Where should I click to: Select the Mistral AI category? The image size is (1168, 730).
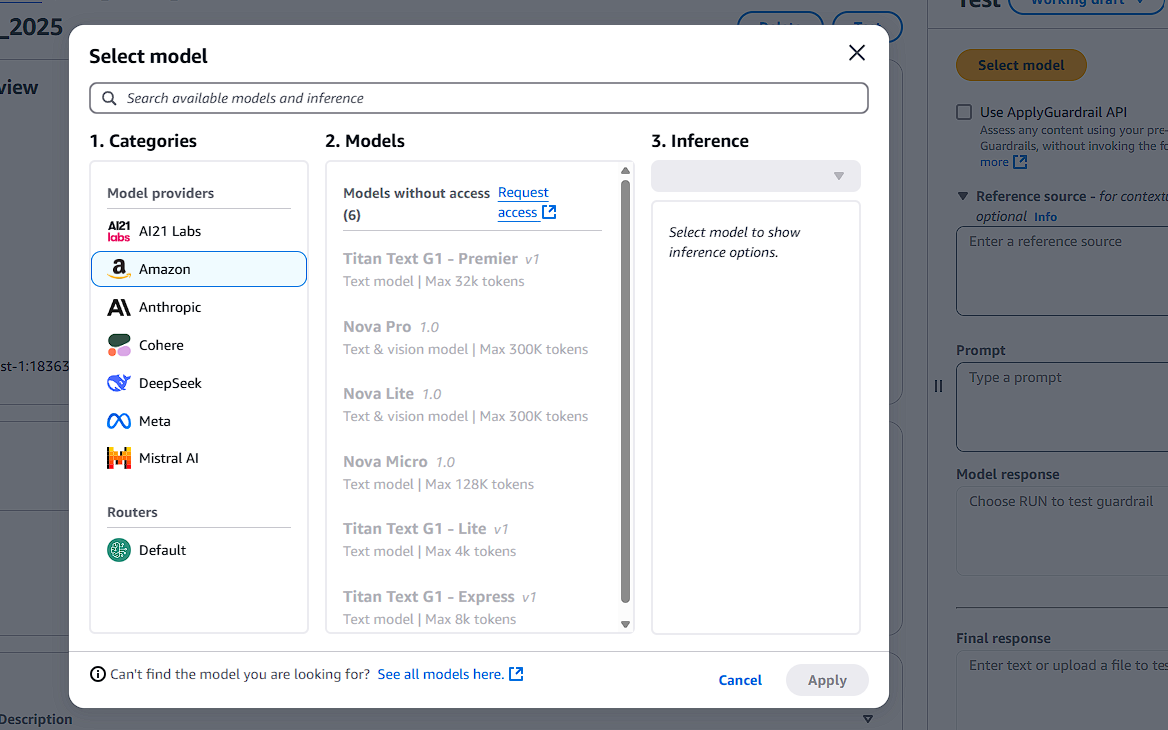[199, 458]
